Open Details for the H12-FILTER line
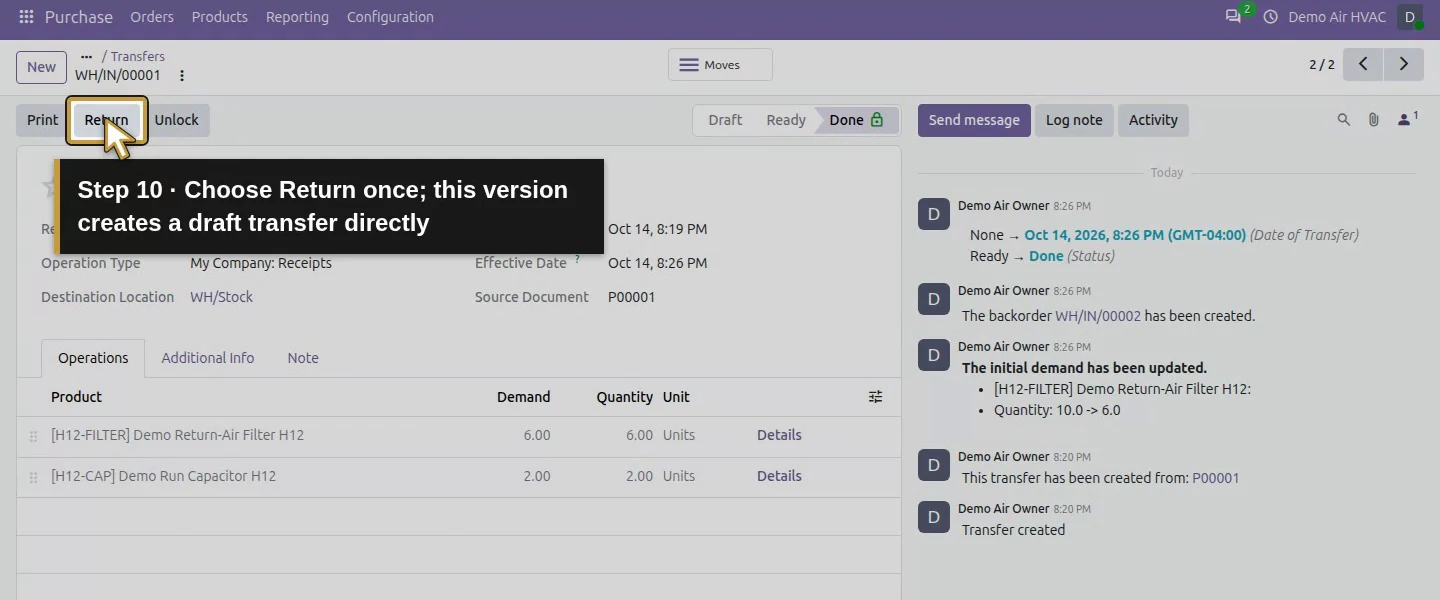Image resolution: width=1440 pixels, height=600 pixels. (779, 435)
